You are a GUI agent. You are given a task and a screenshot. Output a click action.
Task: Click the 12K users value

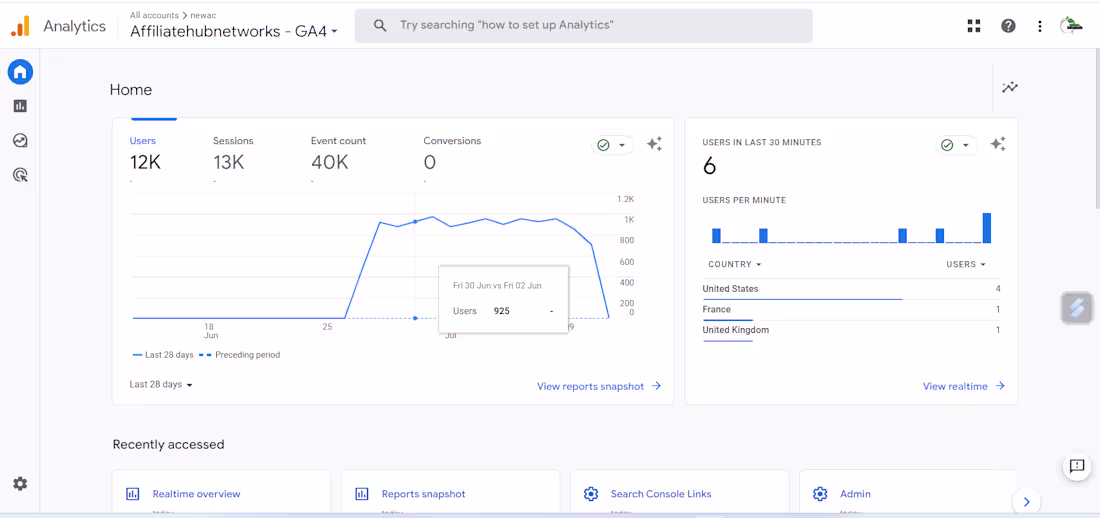pyautogui.click(x=145, y=163)
